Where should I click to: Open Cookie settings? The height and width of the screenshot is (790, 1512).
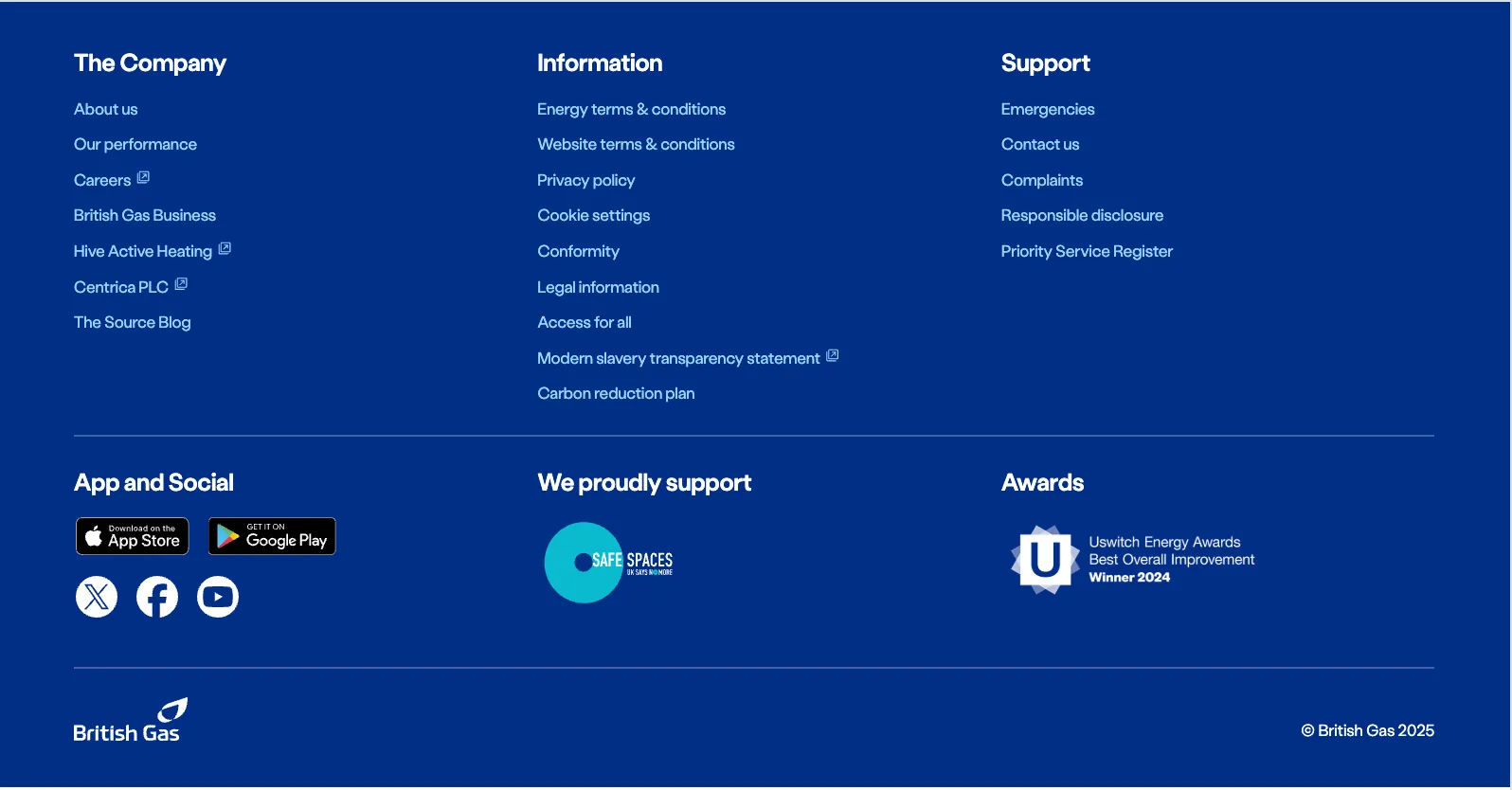click(593, 216)
